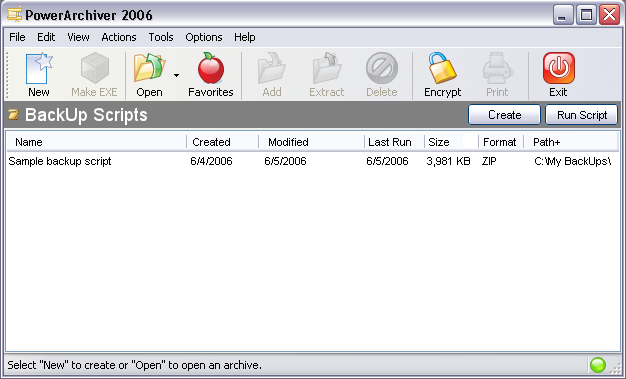Screen dimensions: 626x379
Task: Click the BackUp Scripts header scroll icon
Action: (14, 115)
